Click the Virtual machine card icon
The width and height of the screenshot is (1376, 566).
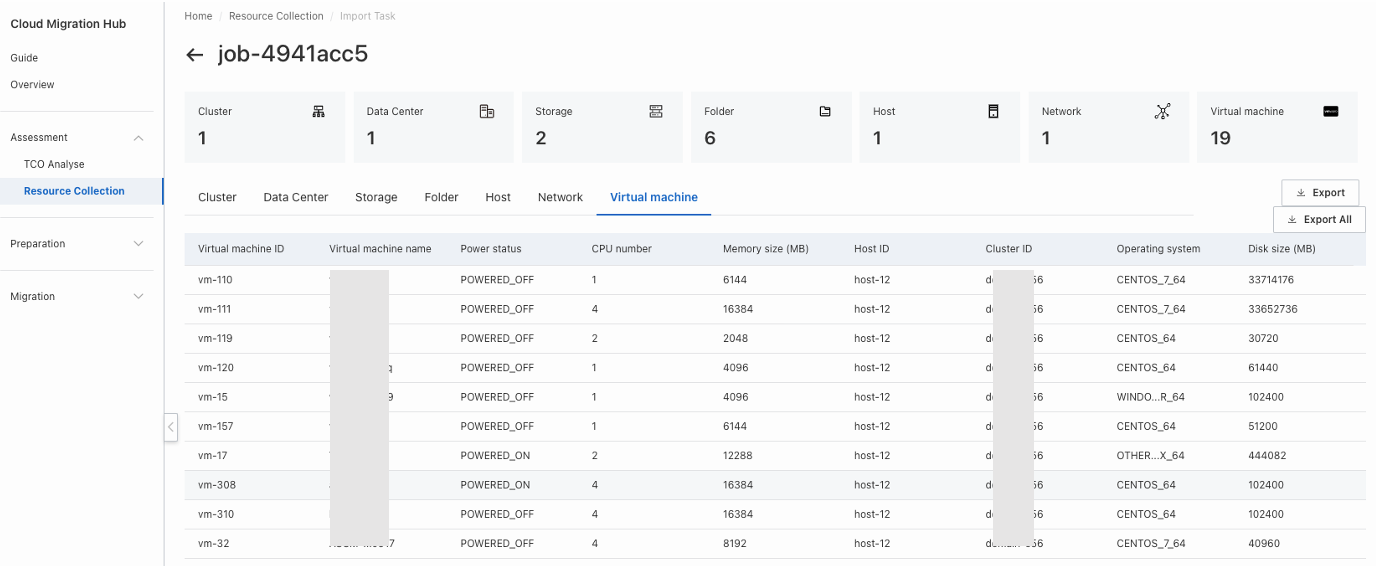pyautogui.click(x=1330, y=112)
